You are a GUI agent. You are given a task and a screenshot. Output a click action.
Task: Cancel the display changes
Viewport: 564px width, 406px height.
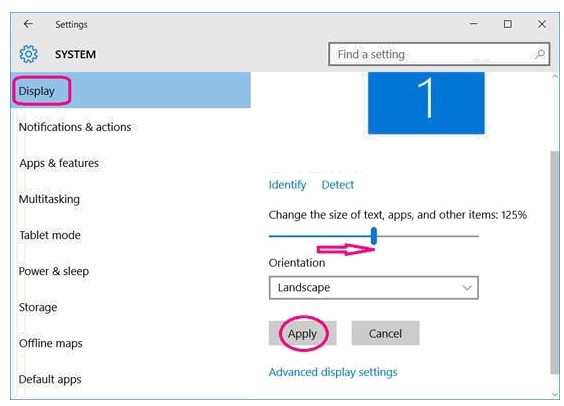point(385,333)
